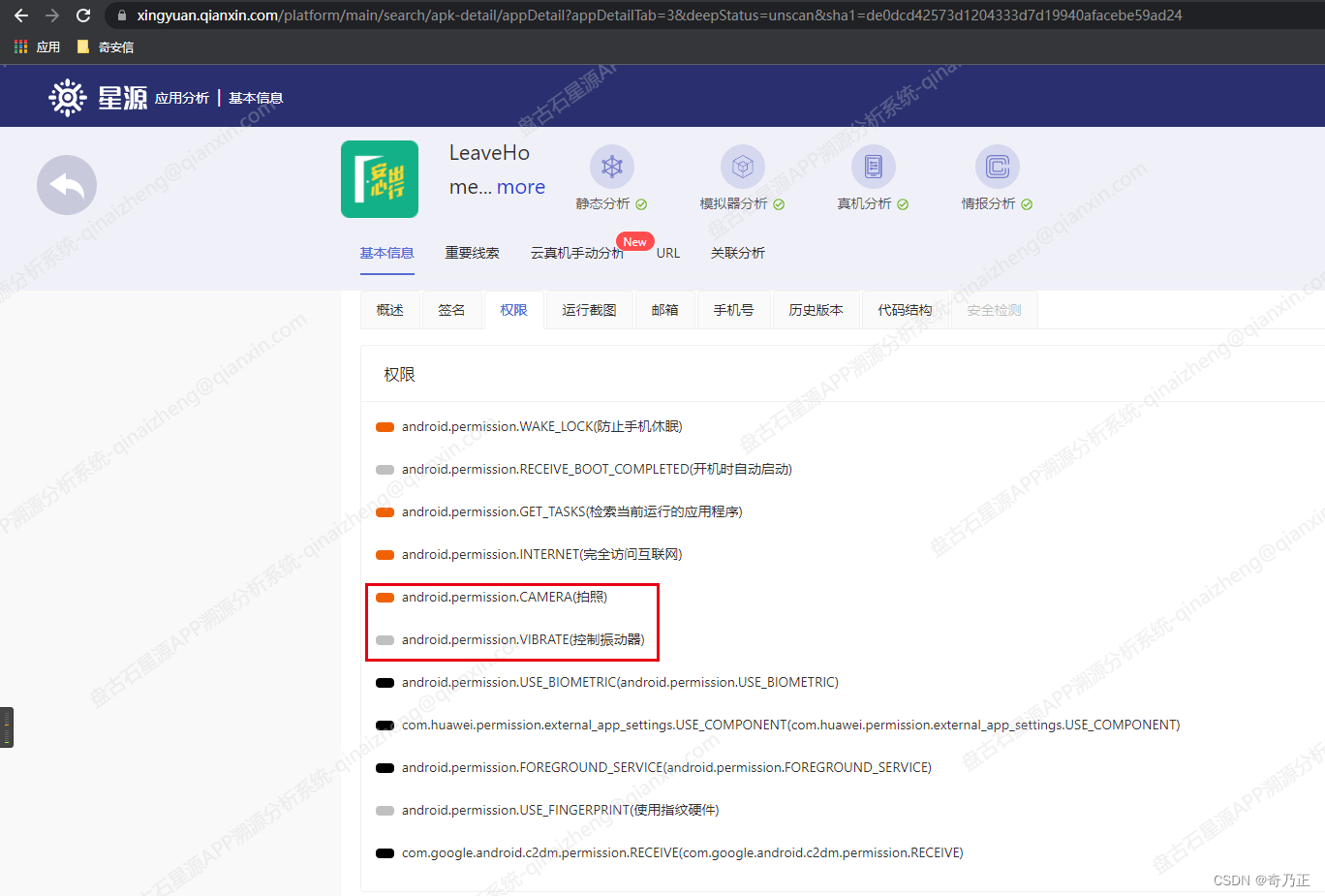Click the 权限 section heading
The width and height of the screenshot is (1325, 896).
click(x=399, y=375)
